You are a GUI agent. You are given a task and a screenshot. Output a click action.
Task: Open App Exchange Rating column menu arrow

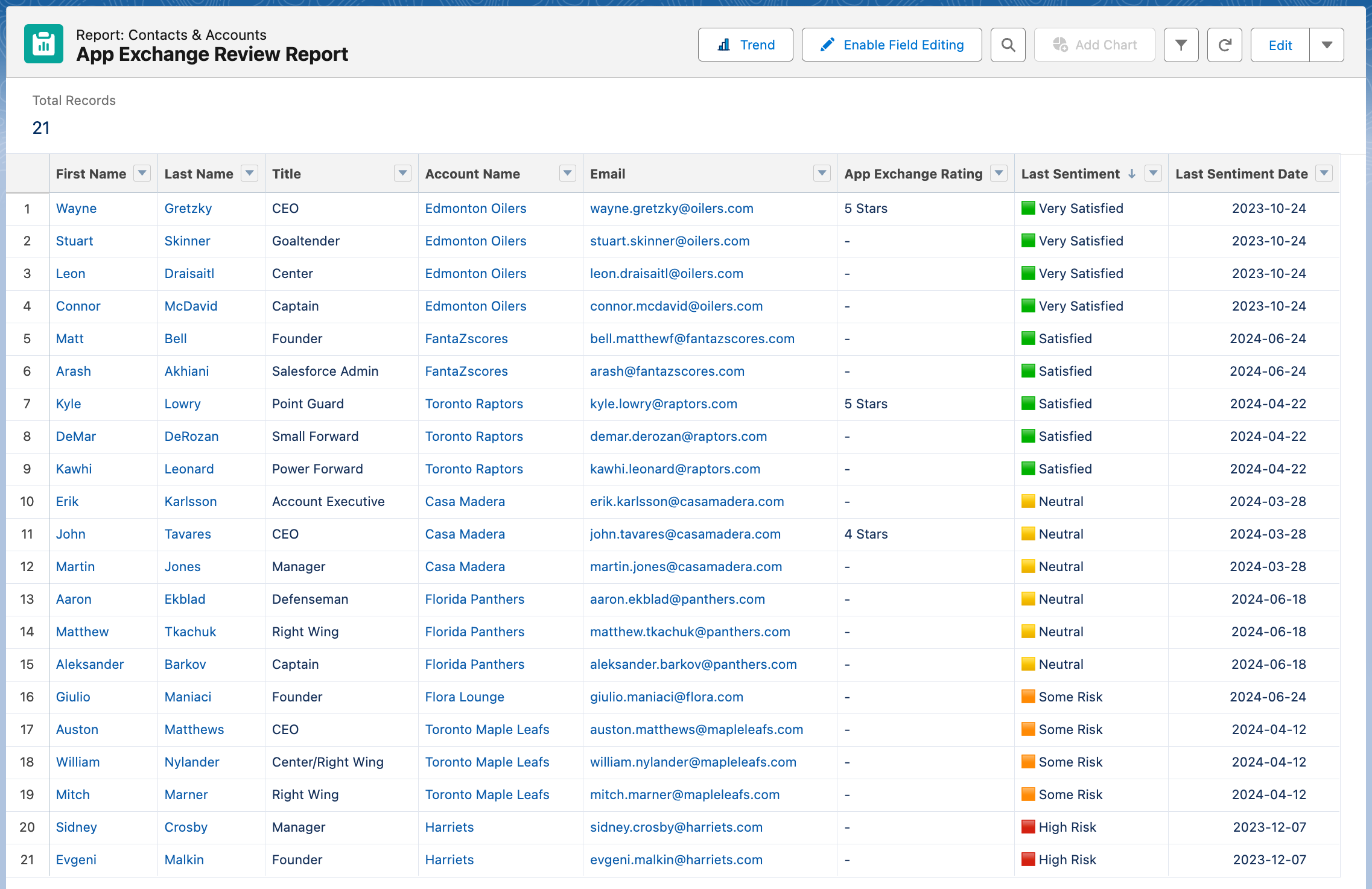[999, 173]
